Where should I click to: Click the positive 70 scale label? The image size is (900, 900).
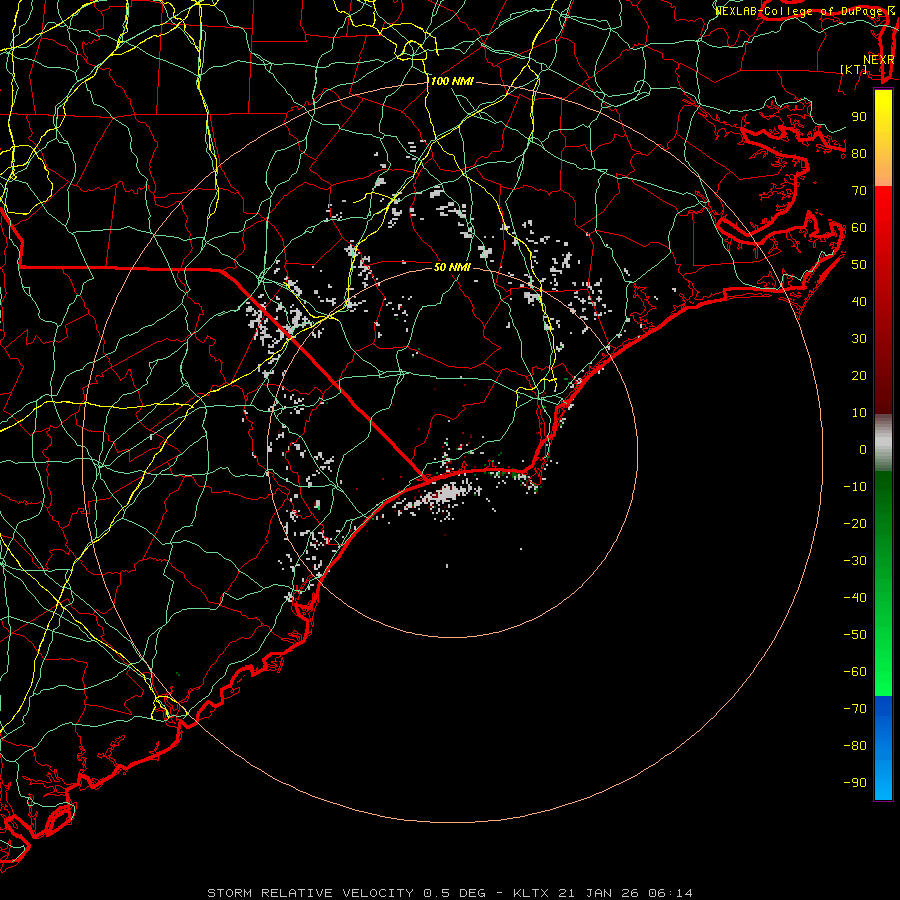(x=859, y=191)
